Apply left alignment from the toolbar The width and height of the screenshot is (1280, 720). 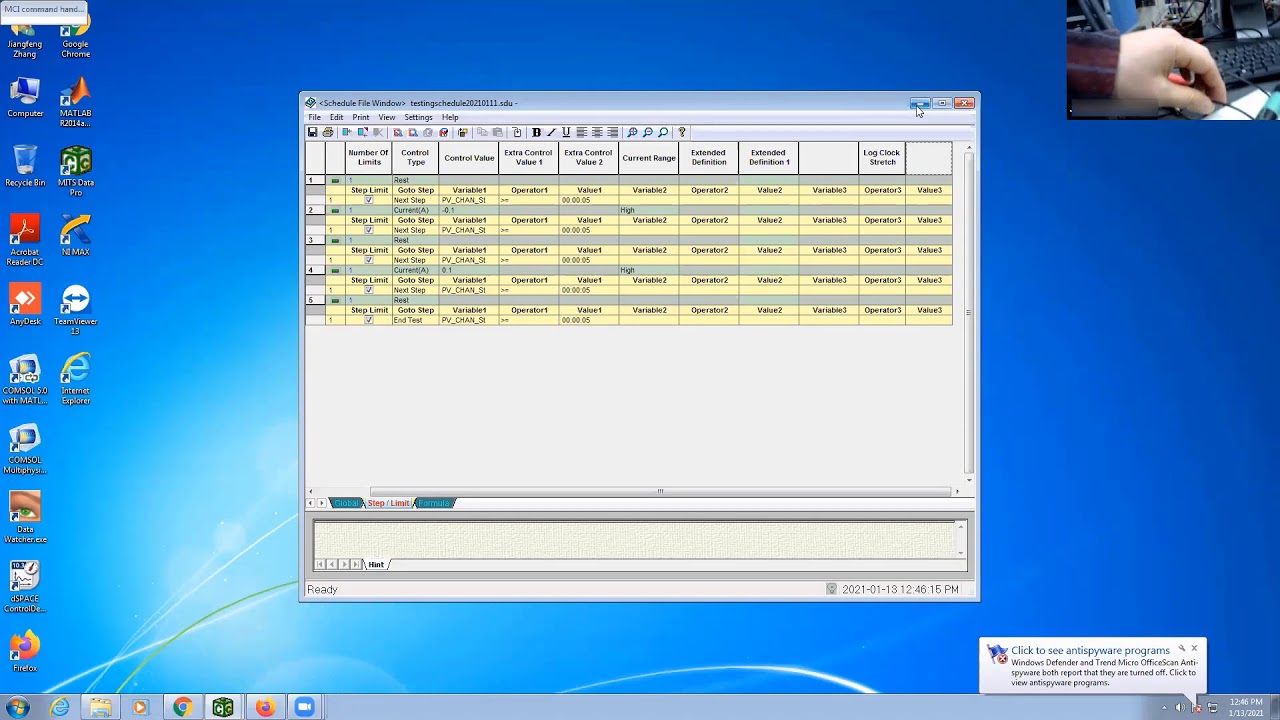(x=581, y=132)
